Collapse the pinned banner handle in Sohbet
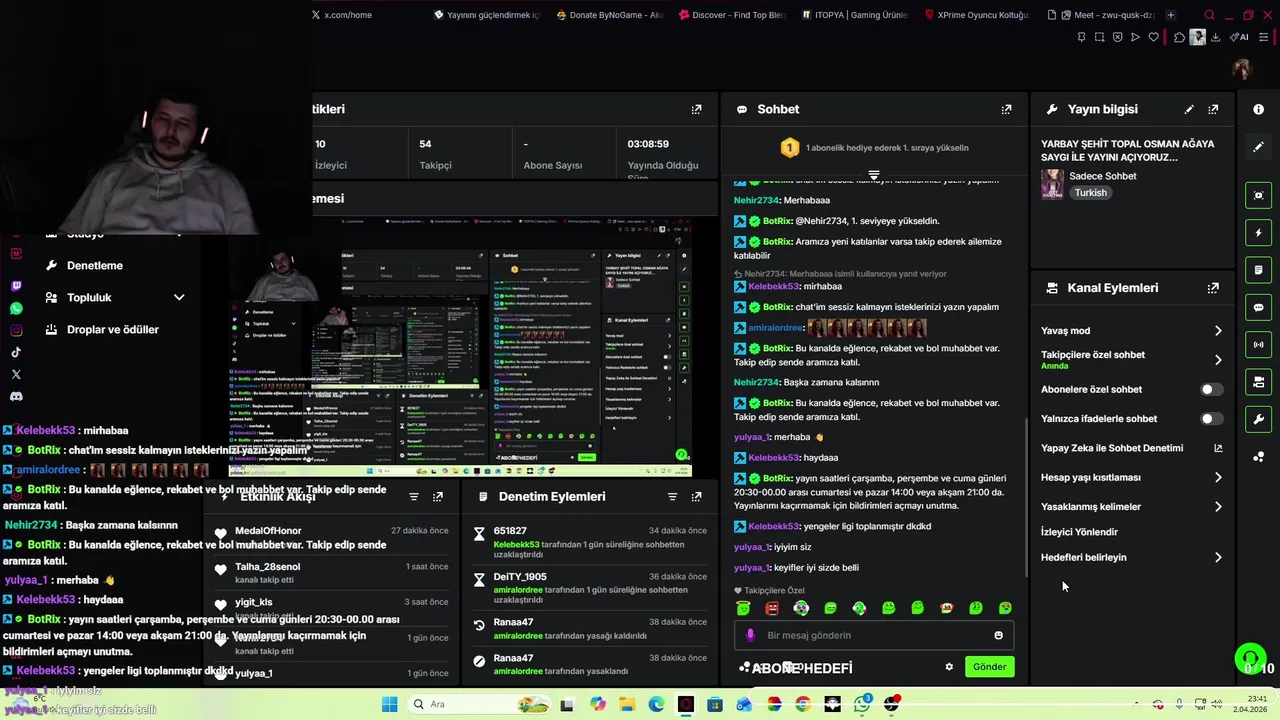 pos(873,175)
